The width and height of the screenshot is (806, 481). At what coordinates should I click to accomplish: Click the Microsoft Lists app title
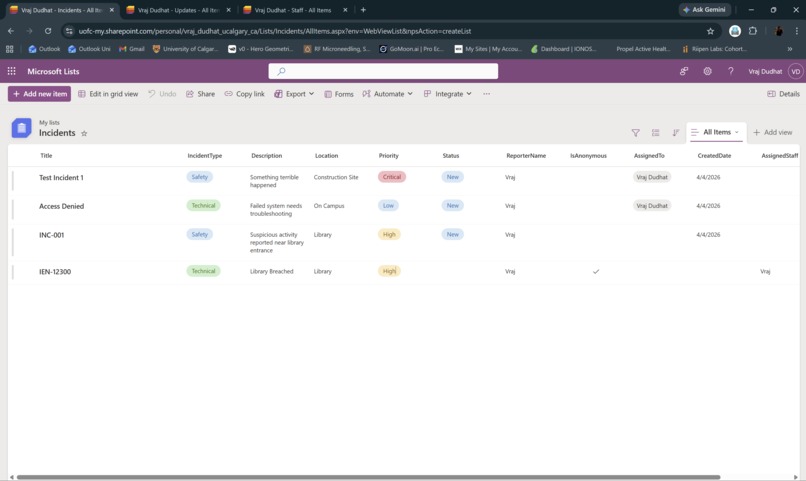53,71
